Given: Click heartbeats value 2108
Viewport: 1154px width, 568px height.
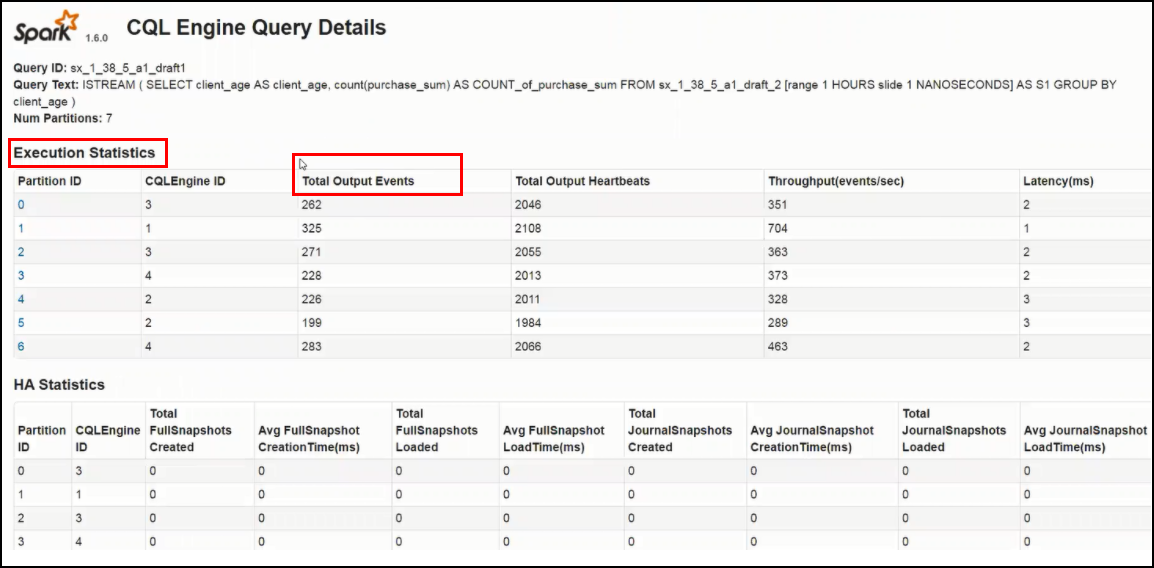Looking at the screenshot, I should pos(528,228).
